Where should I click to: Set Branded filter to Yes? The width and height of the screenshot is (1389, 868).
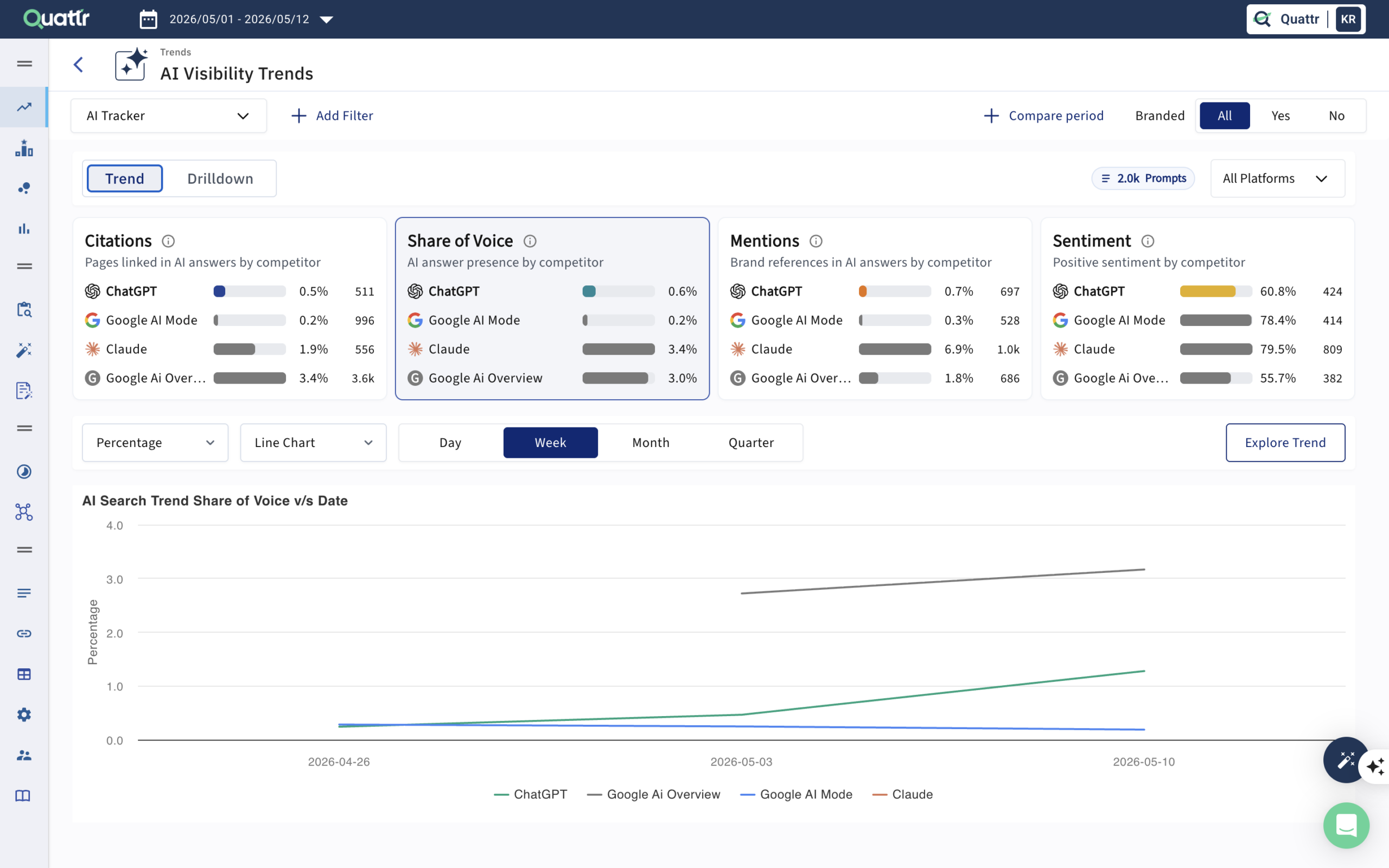[1280, 116]
